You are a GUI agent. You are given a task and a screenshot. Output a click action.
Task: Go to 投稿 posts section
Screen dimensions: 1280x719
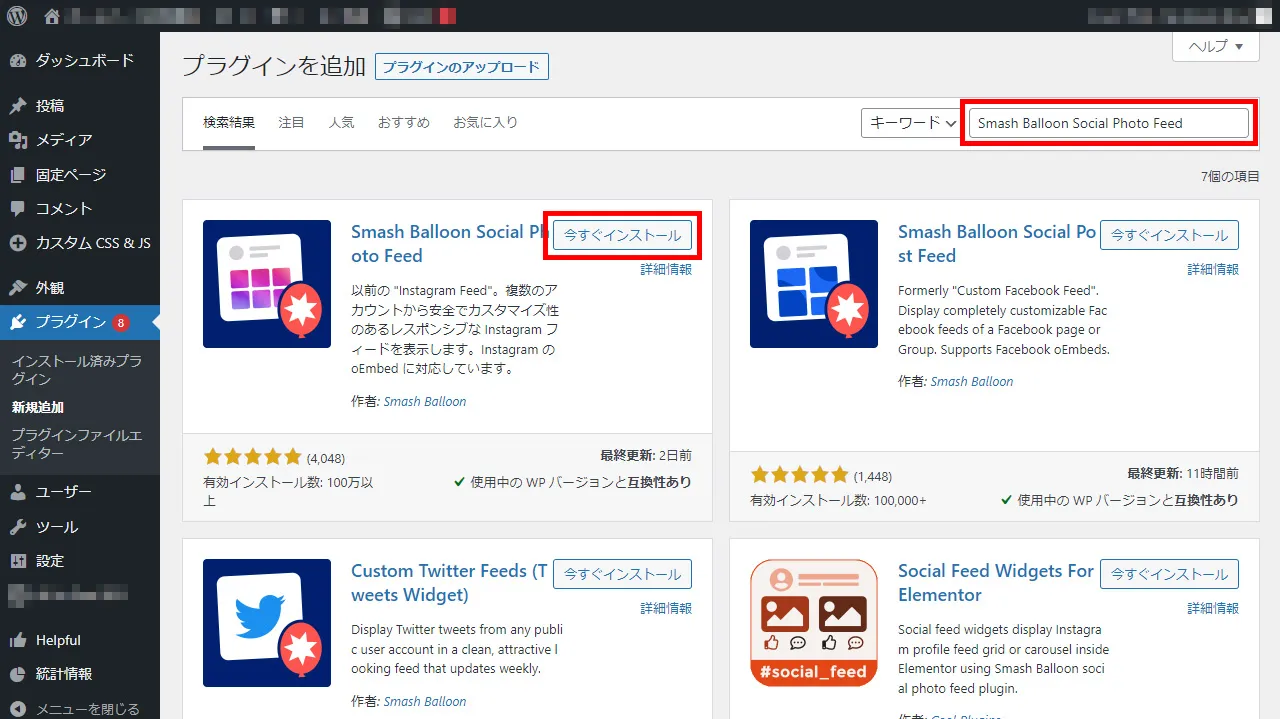pos(50,106)
